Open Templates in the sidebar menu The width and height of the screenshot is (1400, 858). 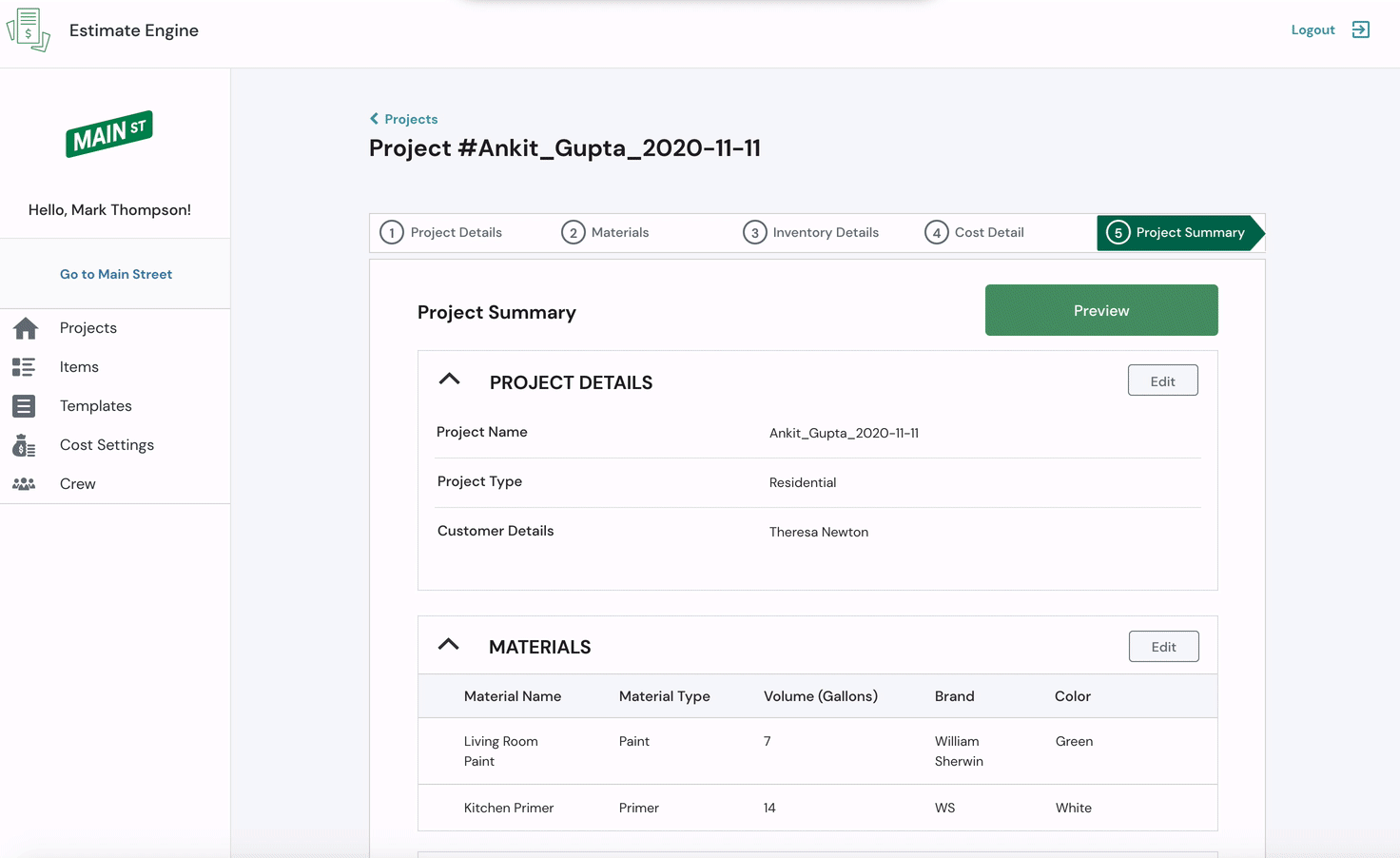96,406
